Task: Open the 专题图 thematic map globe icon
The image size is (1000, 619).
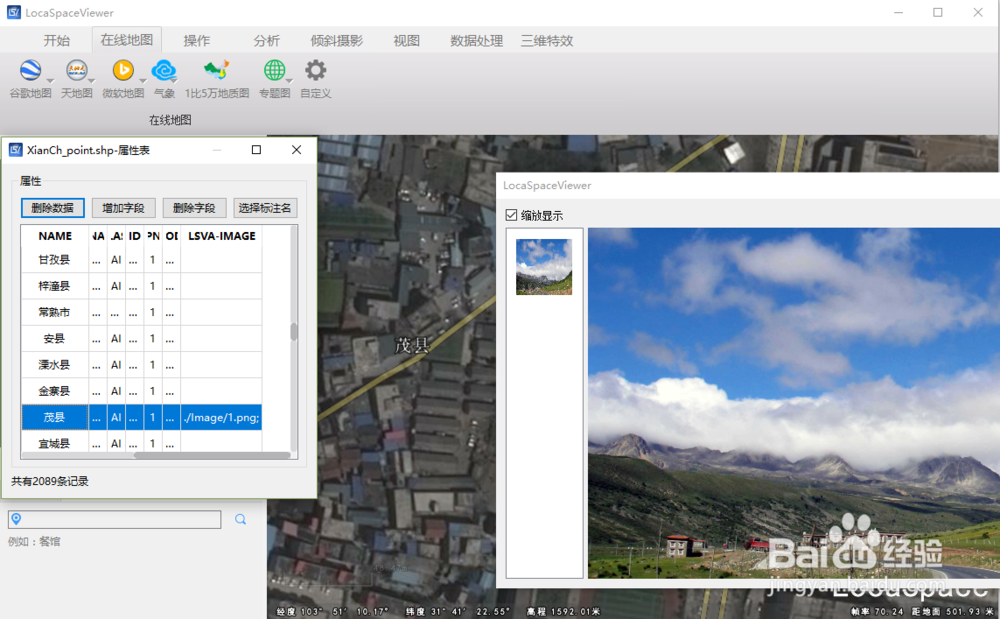Action: (274, 71)
